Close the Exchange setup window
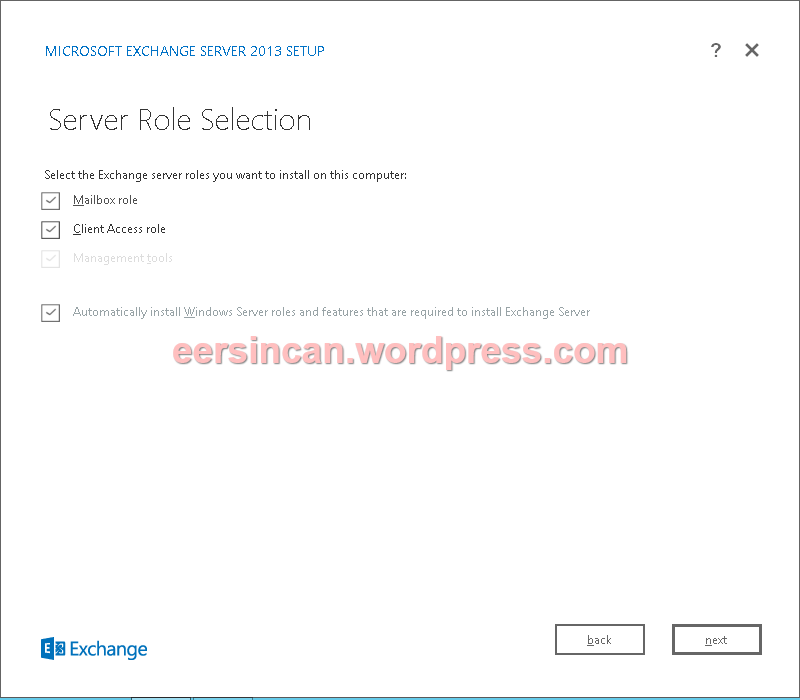Viewport: 800px width, 700px height. tap(752, 51)
